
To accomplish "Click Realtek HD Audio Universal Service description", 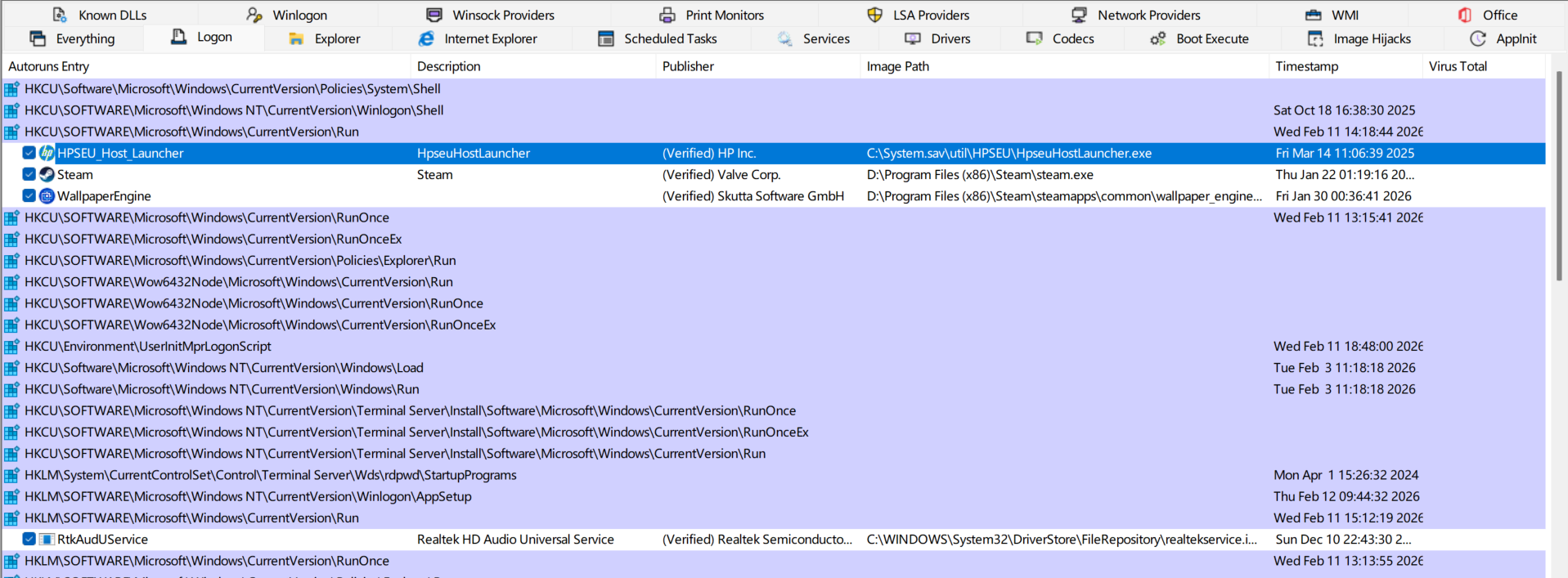I will pos(515,540).
